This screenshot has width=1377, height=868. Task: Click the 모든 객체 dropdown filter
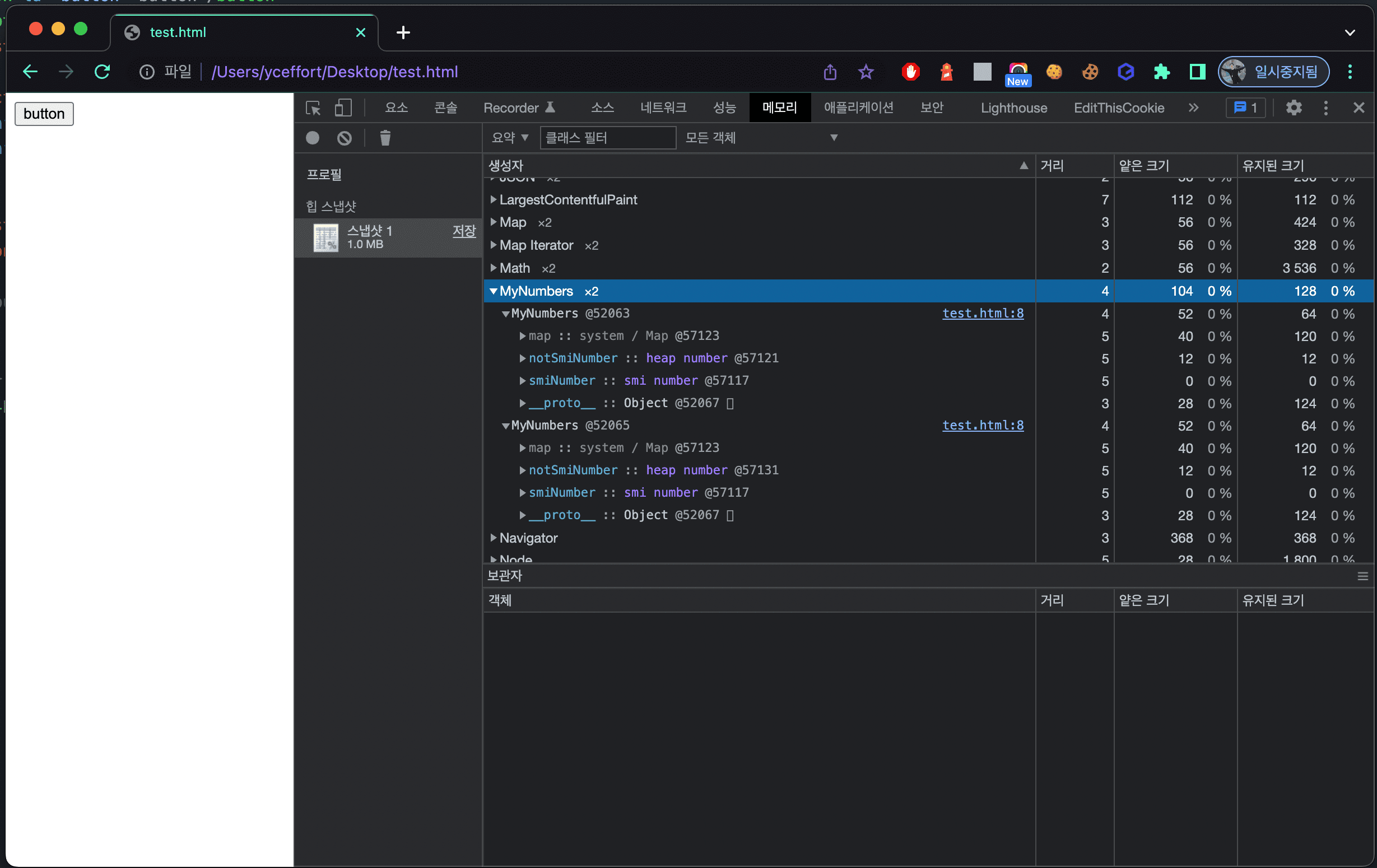pos(762,138)
